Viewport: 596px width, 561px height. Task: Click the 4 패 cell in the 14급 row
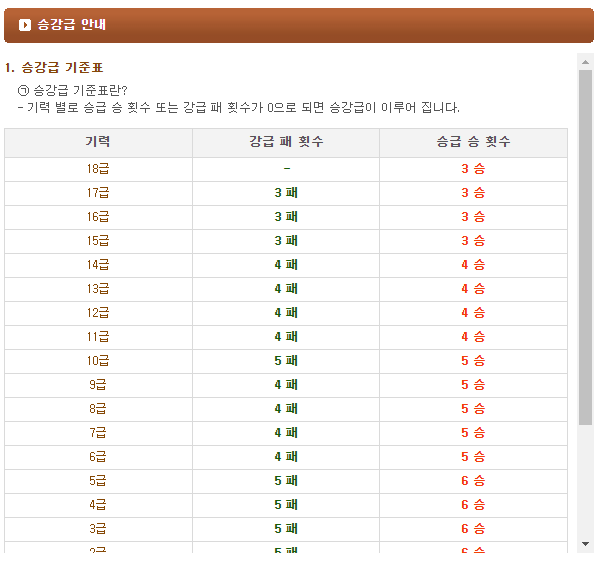tap(286, 265)
